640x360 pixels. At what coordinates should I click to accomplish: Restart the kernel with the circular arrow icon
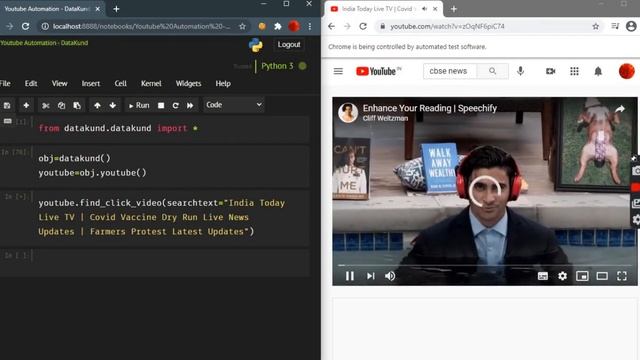coord(176,105)
